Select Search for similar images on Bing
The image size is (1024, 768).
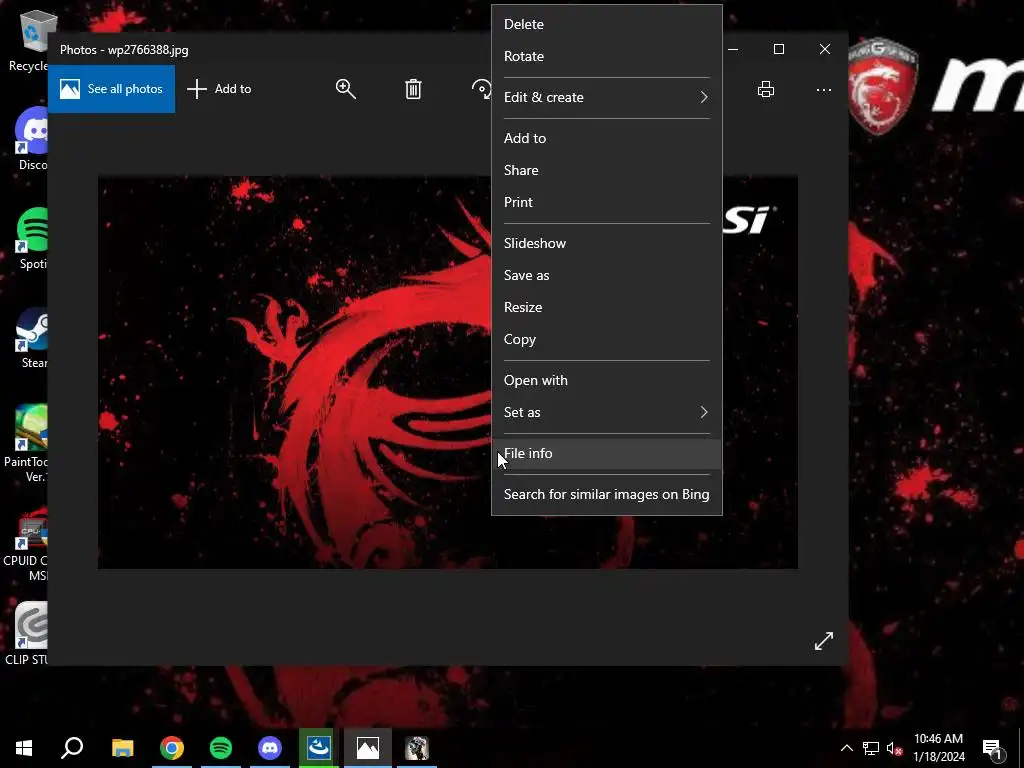click(x=607, y=494)
